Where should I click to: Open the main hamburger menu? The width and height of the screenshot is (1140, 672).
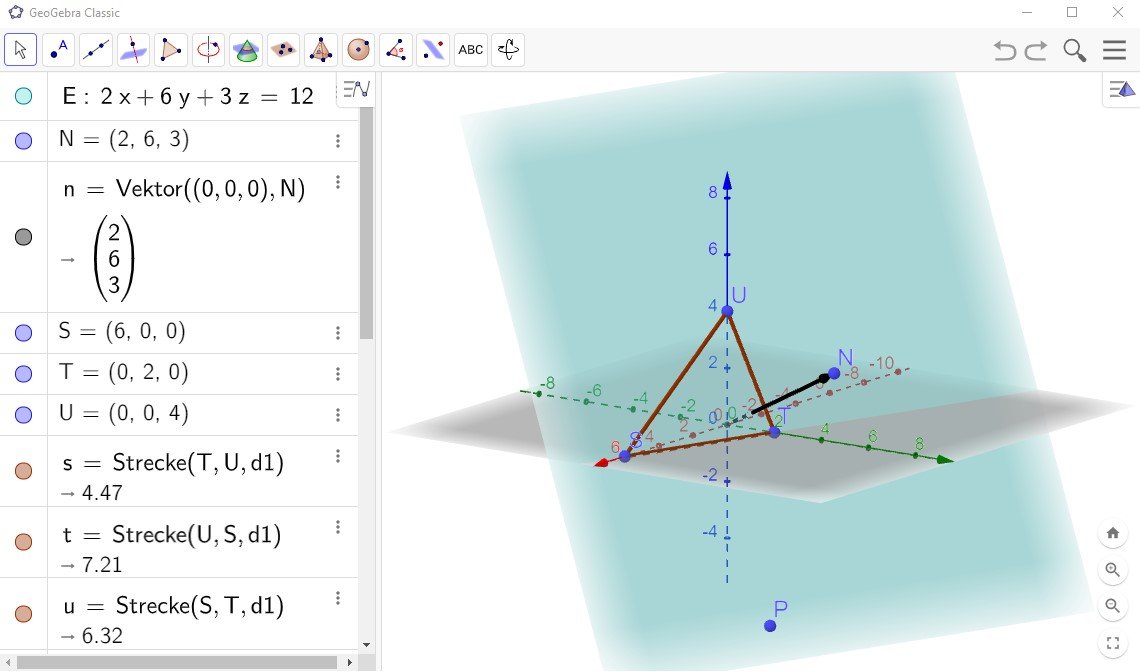(x=1114, y=49)
